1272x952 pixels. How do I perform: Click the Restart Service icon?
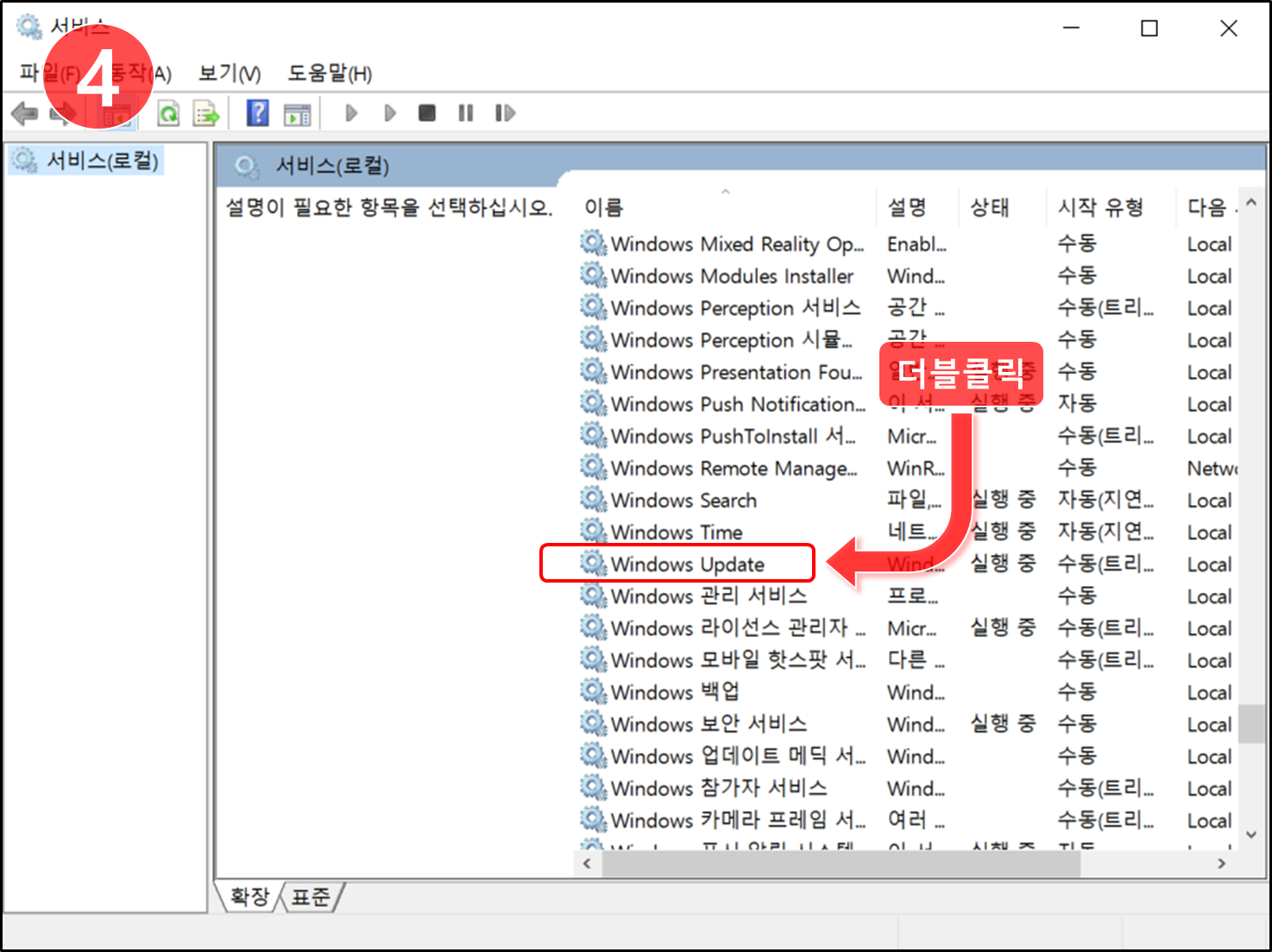pos(505,113)
